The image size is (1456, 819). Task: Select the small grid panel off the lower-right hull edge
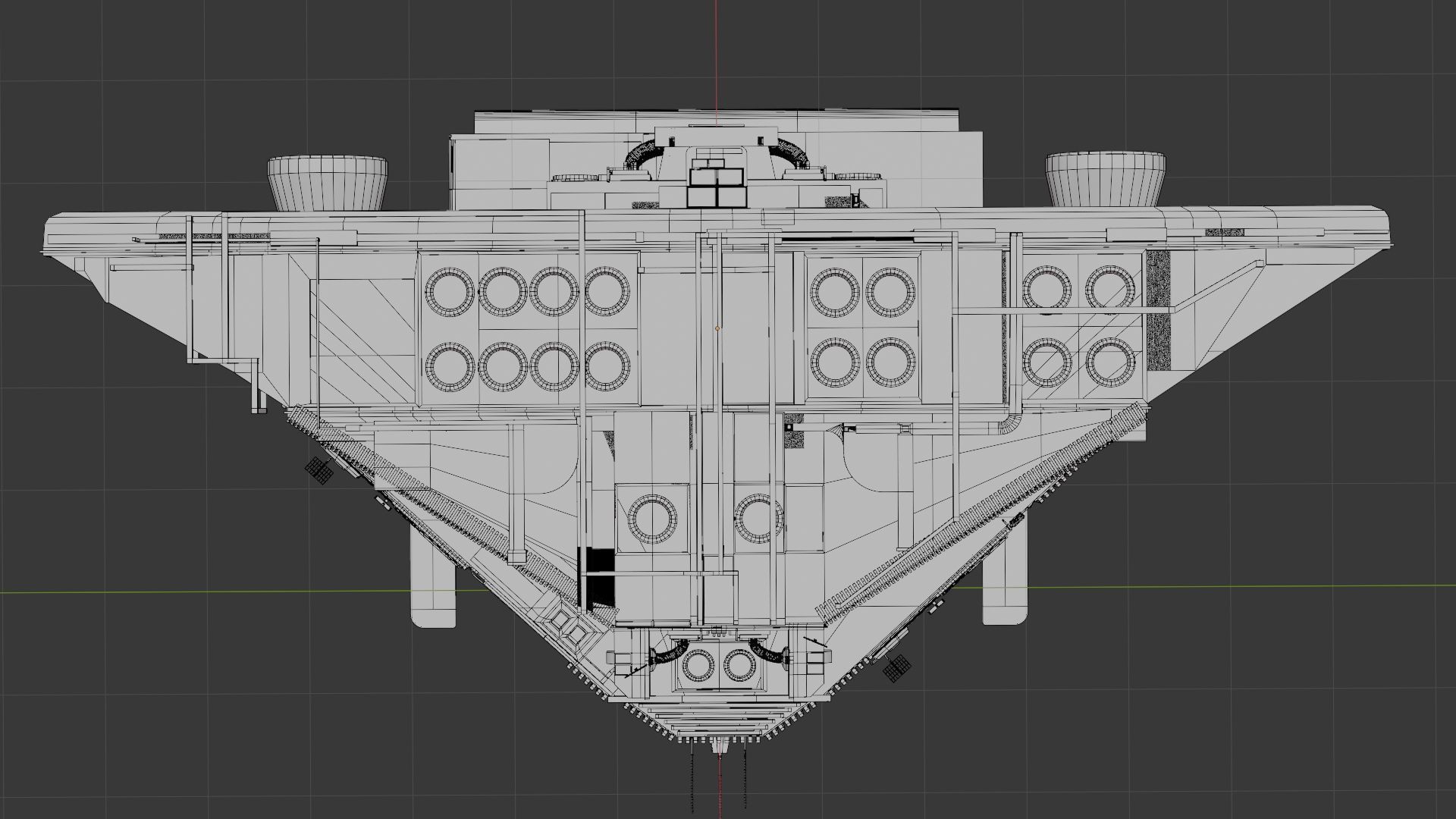coord(897,668)
